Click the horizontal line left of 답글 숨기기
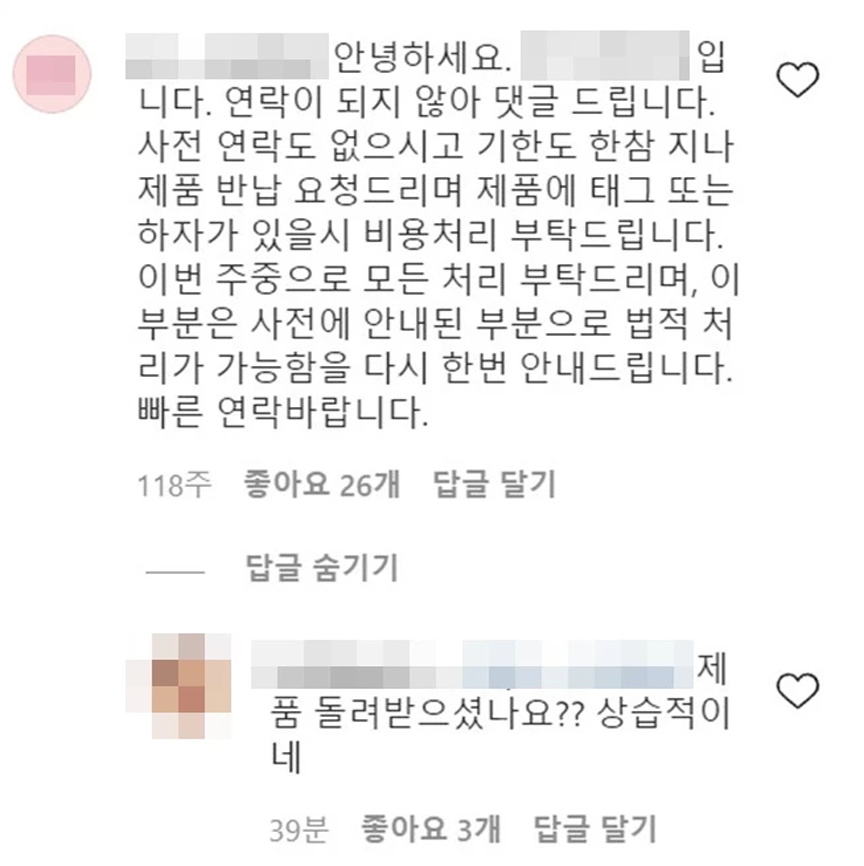The image size is (864, 866). [x=175, y=572]
